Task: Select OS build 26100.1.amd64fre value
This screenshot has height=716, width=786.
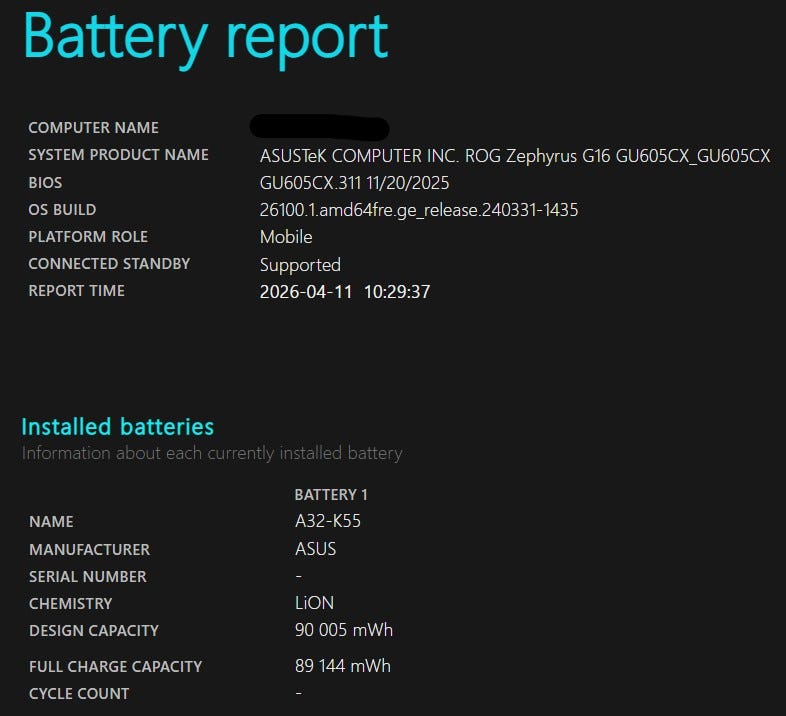Action: click(x=419, y=210)
